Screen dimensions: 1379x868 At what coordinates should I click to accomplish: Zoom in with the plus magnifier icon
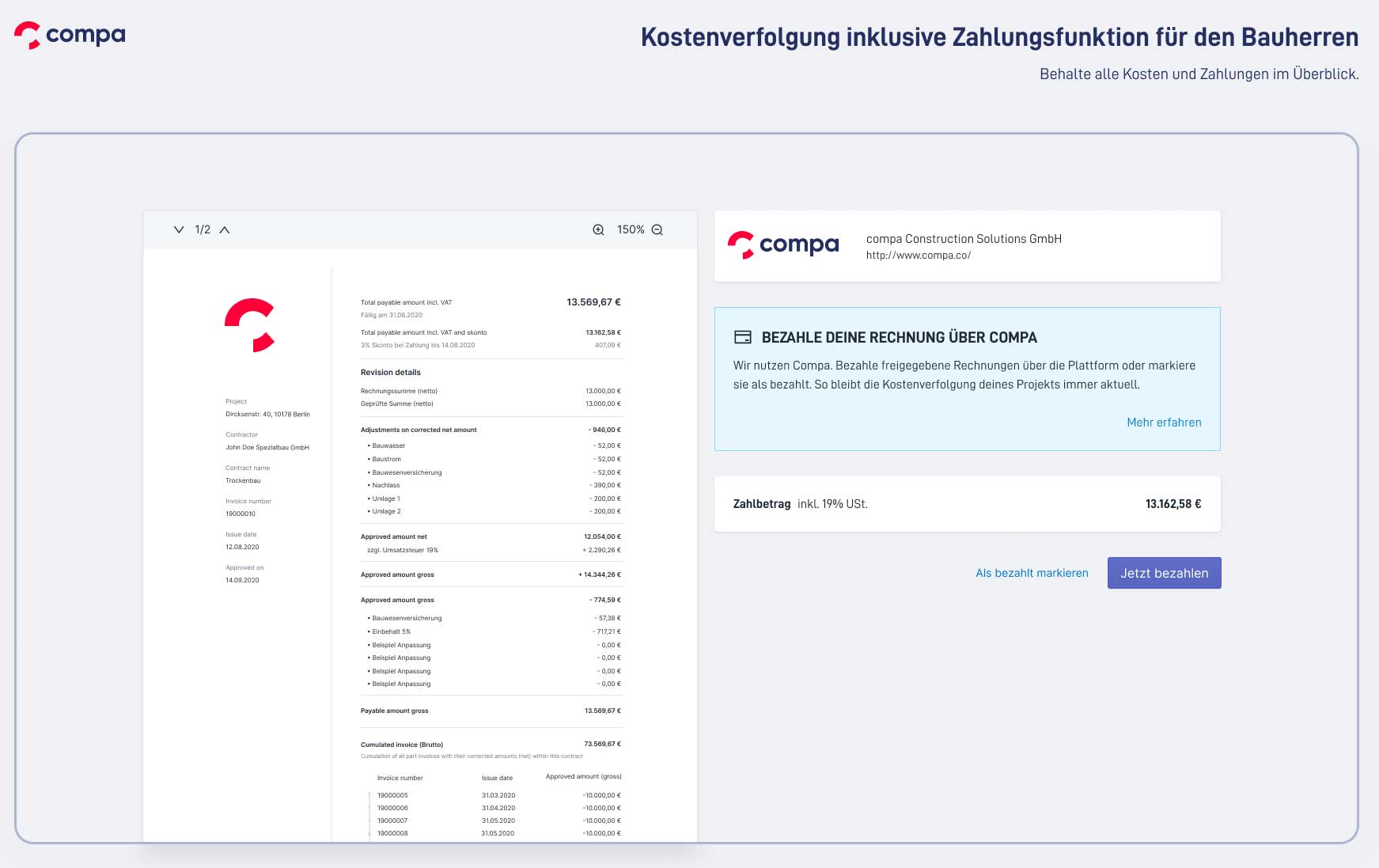tap(599, 229)
